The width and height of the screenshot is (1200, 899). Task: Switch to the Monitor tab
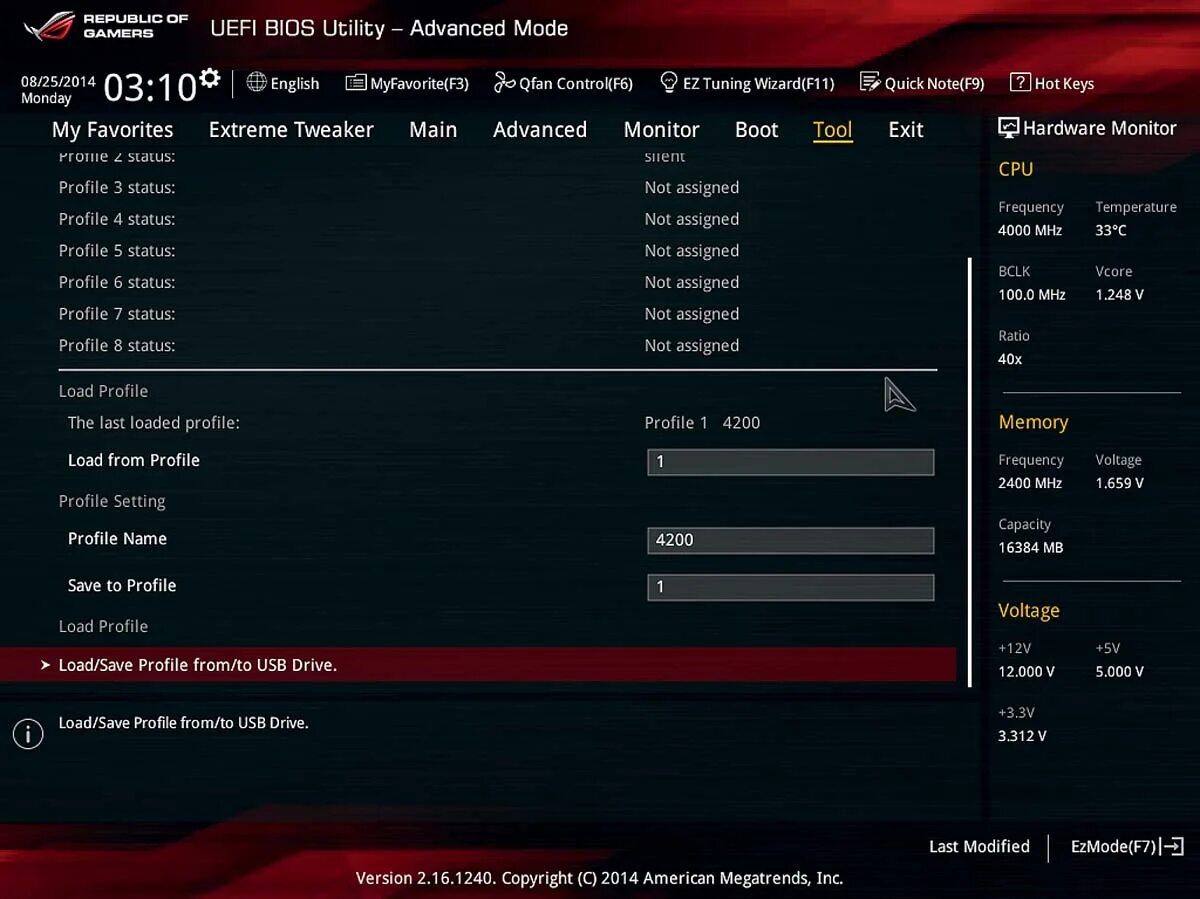point(661,130)
